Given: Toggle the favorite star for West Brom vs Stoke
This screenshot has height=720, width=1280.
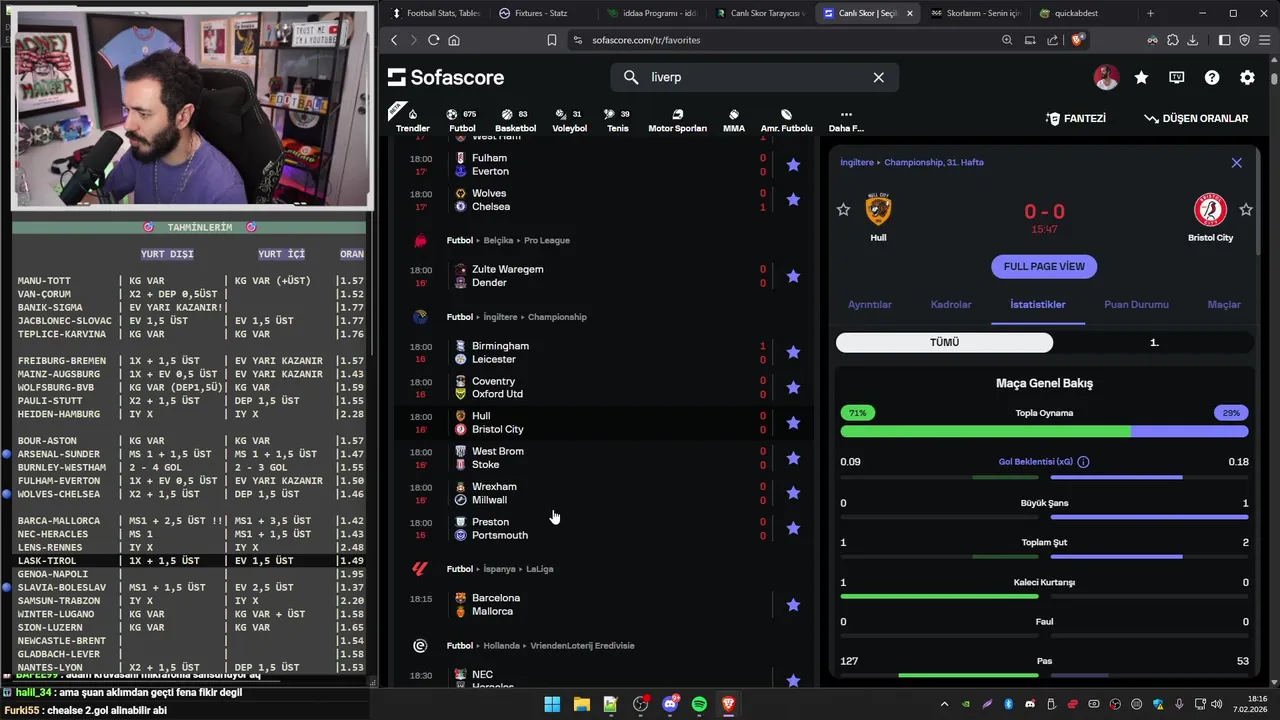Looking at the screenshot, I should [793, 458].
